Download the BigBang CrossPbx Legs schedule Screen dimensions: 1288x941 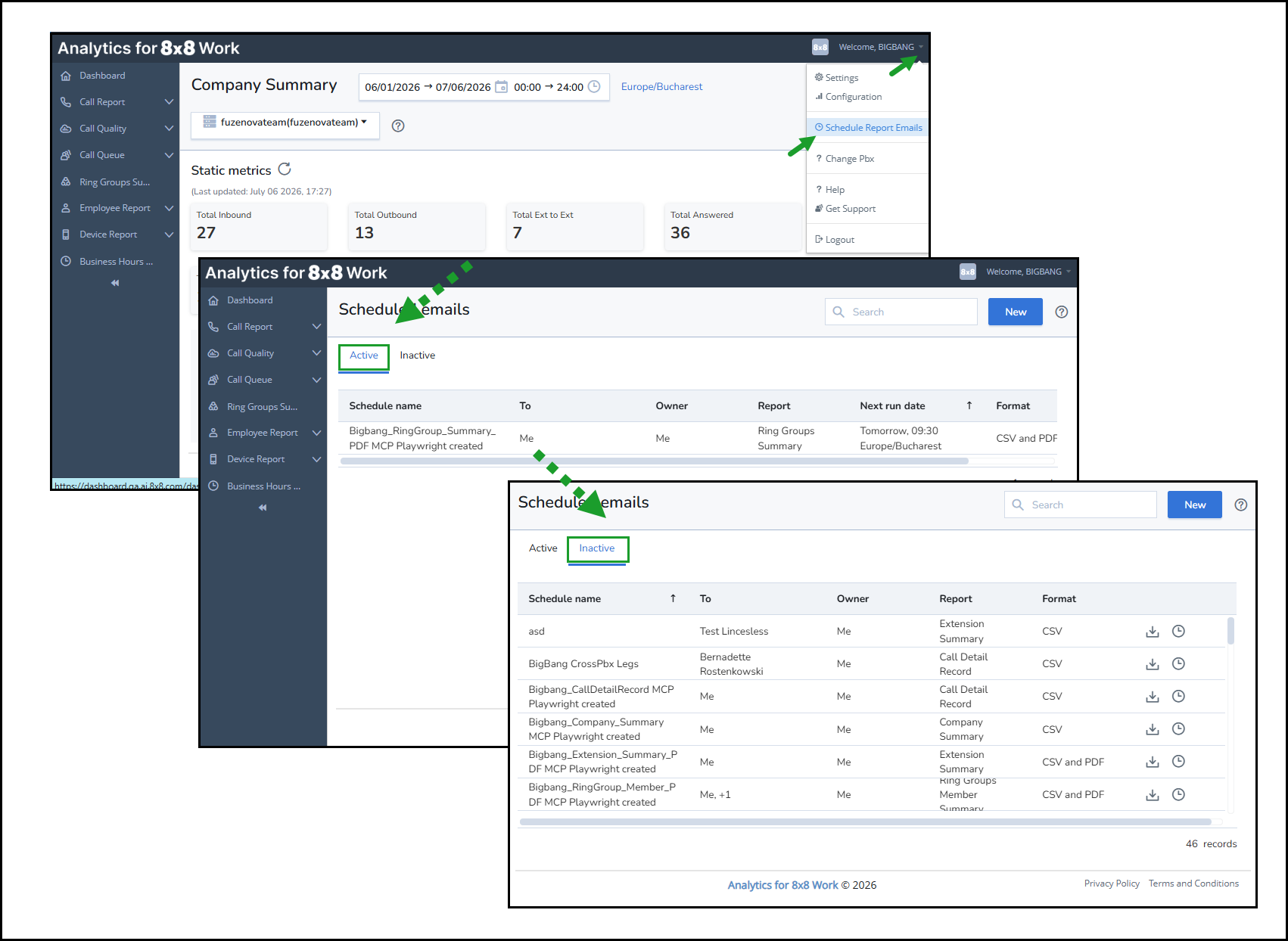click(x=1153, y=664)
